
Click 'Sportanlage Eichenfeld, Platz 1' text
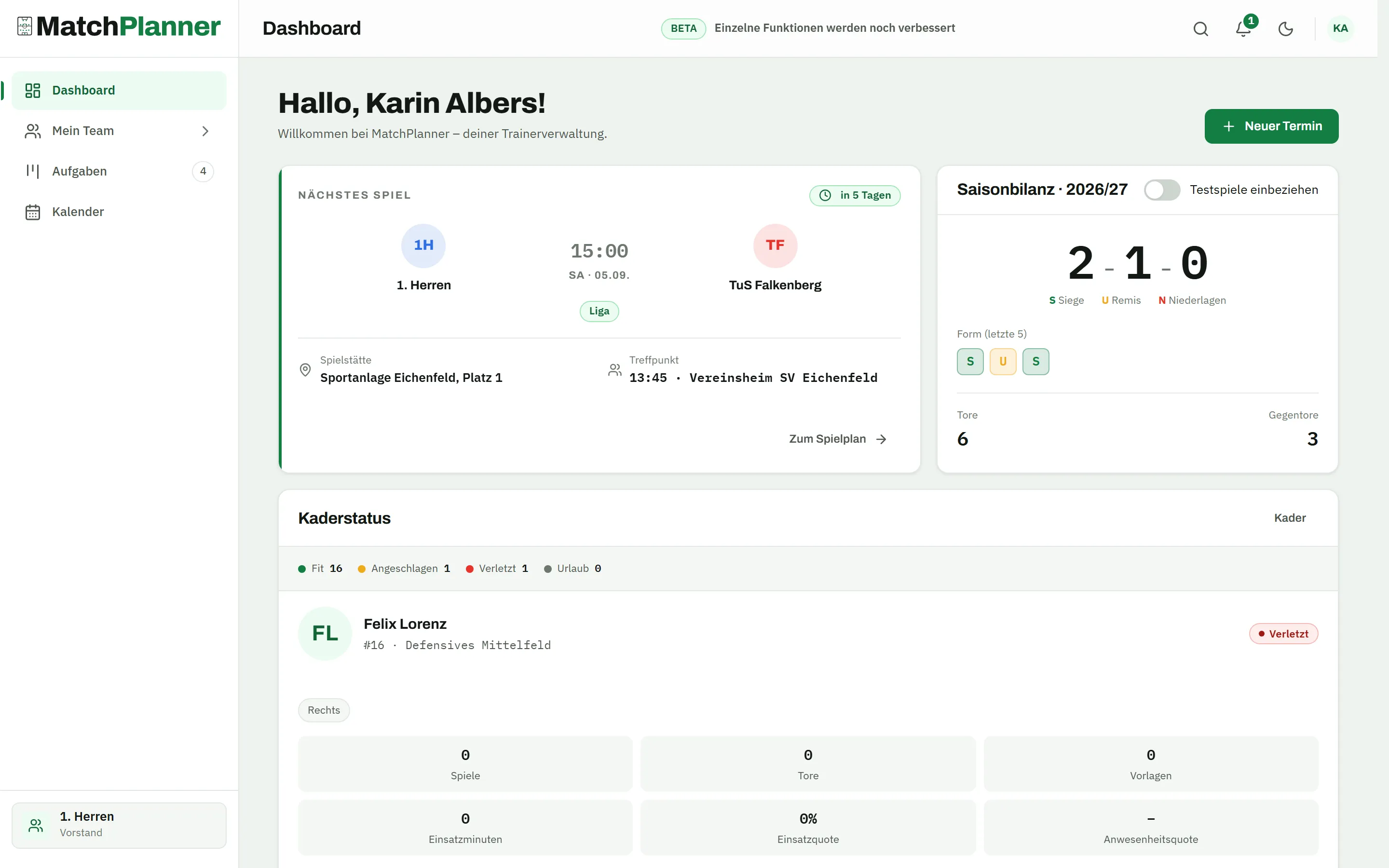coord(411,378)
